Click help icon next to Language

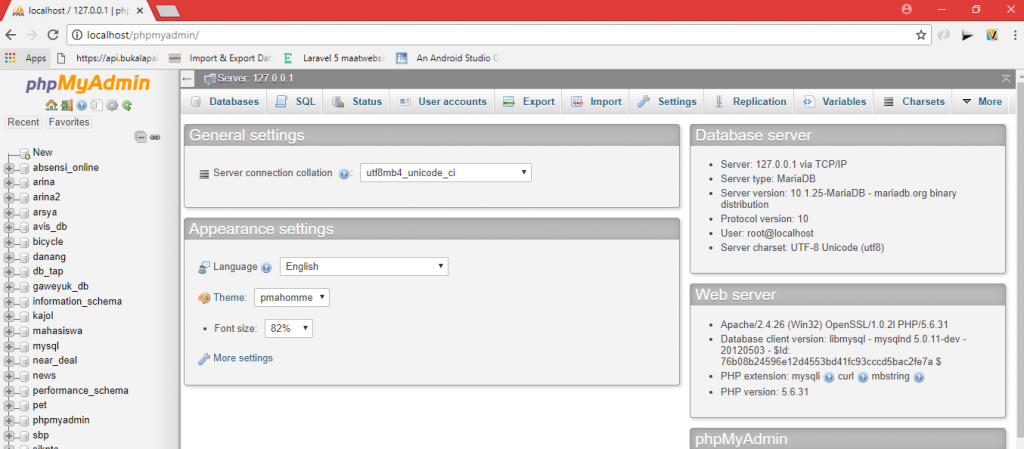pyautogui.click(x=266, y=268)
